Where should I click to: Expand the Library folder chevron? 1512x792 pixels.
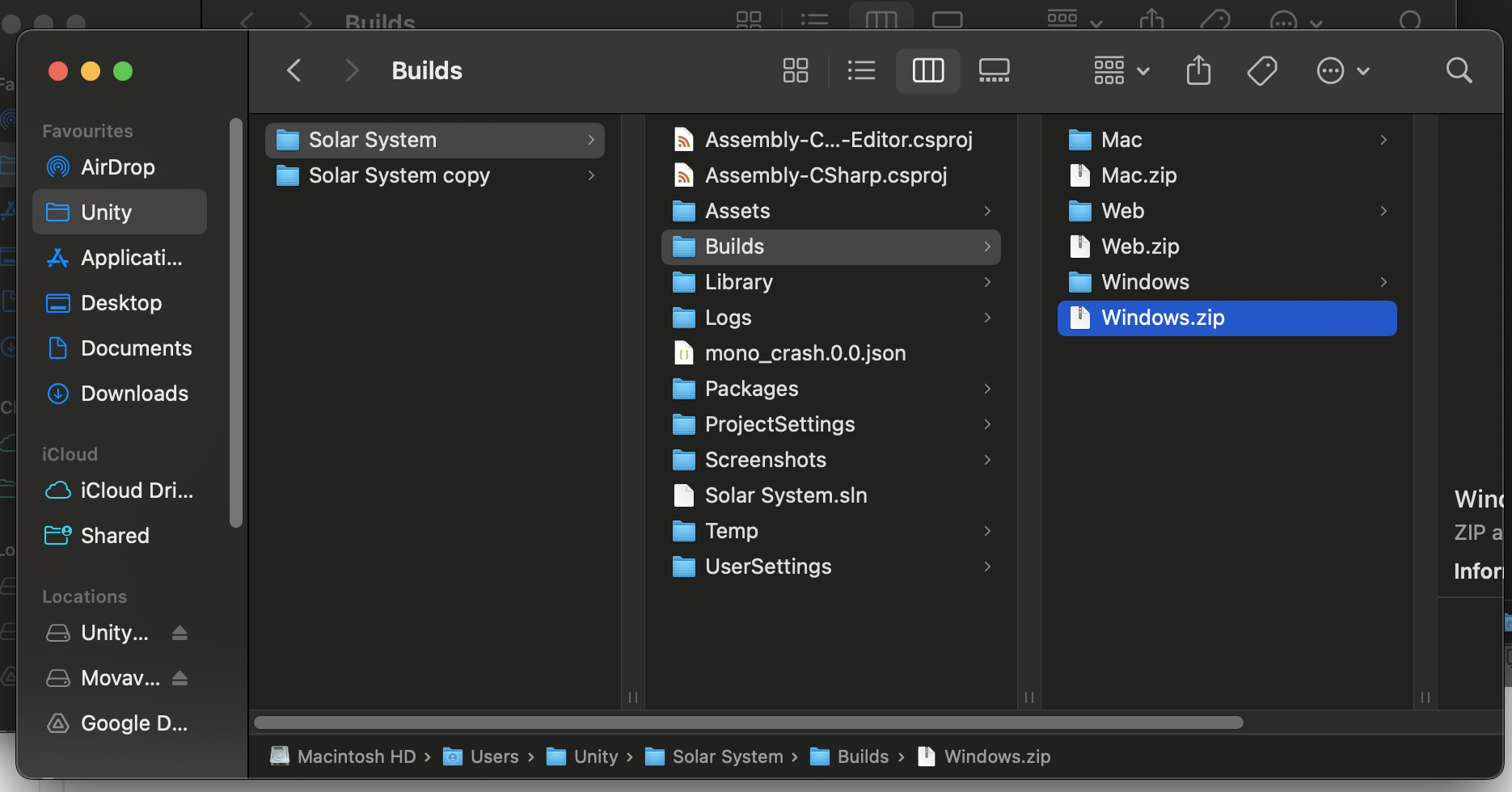point(987,282)
